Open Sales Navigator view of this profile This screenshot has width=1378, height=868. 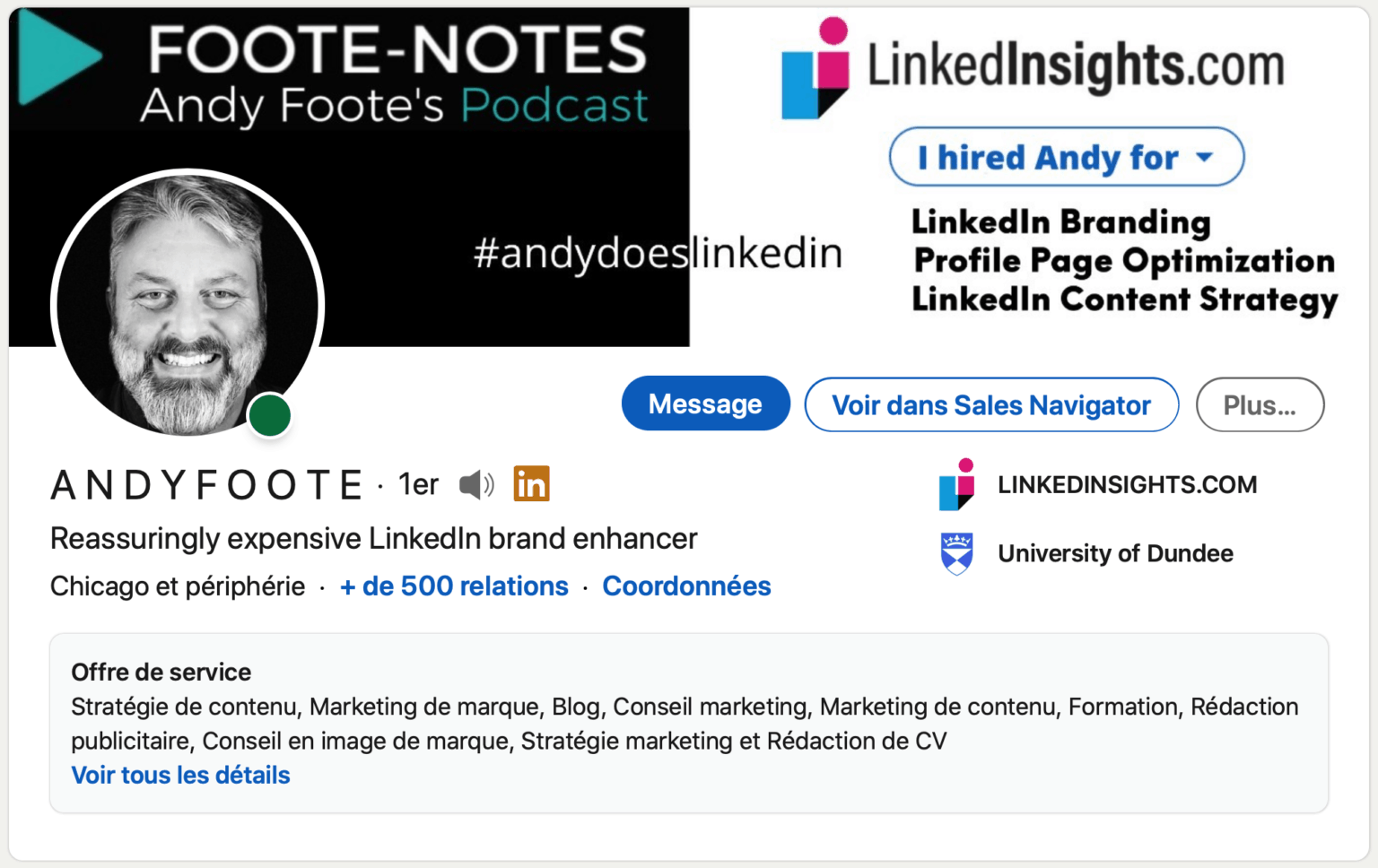point(990,404)
